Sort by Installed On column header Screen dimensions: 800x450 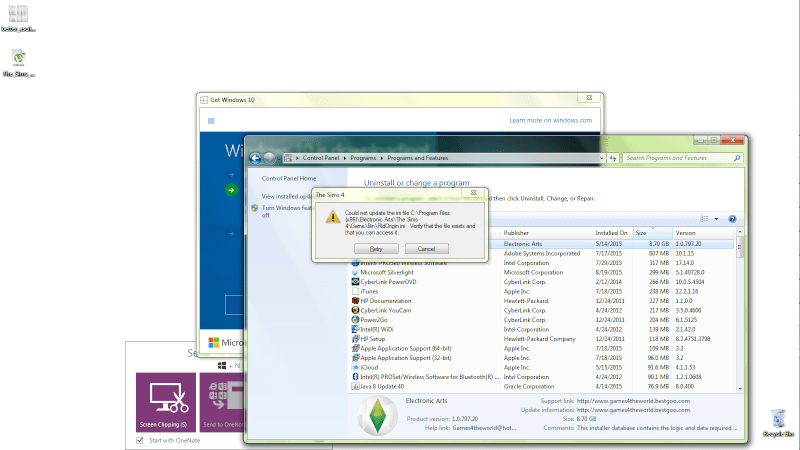coord(612,233)
